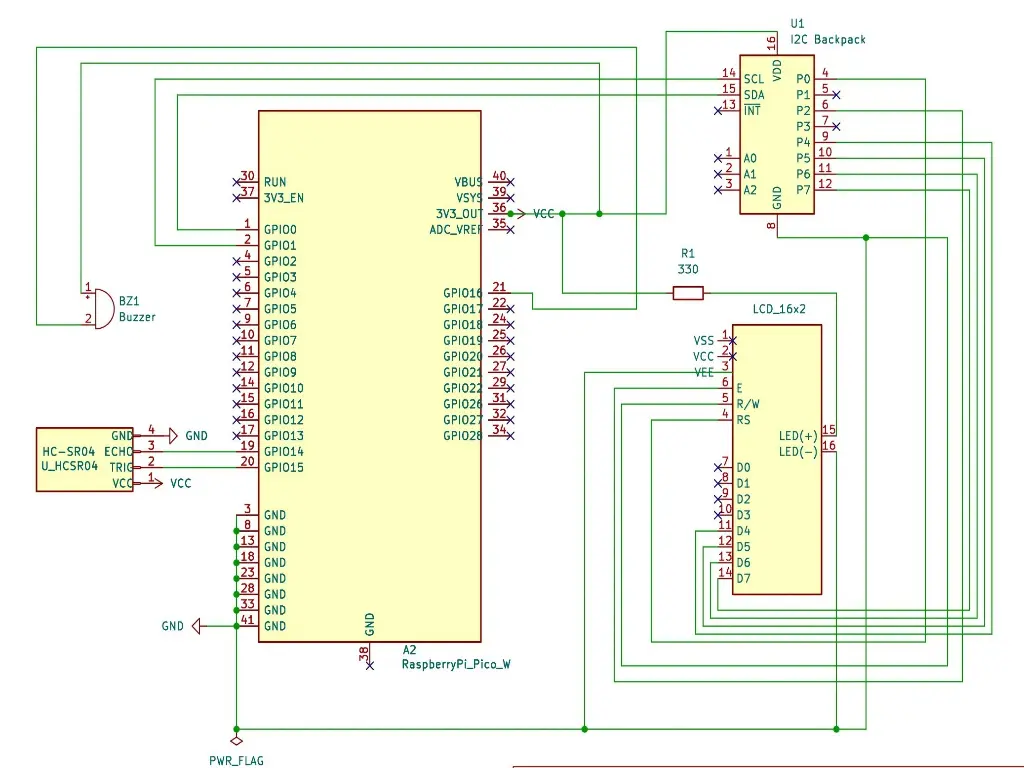The height and width of the screenshot is (768, 1024).
Task: Click the GPIO1 pin label
Action: coord(280,246)
